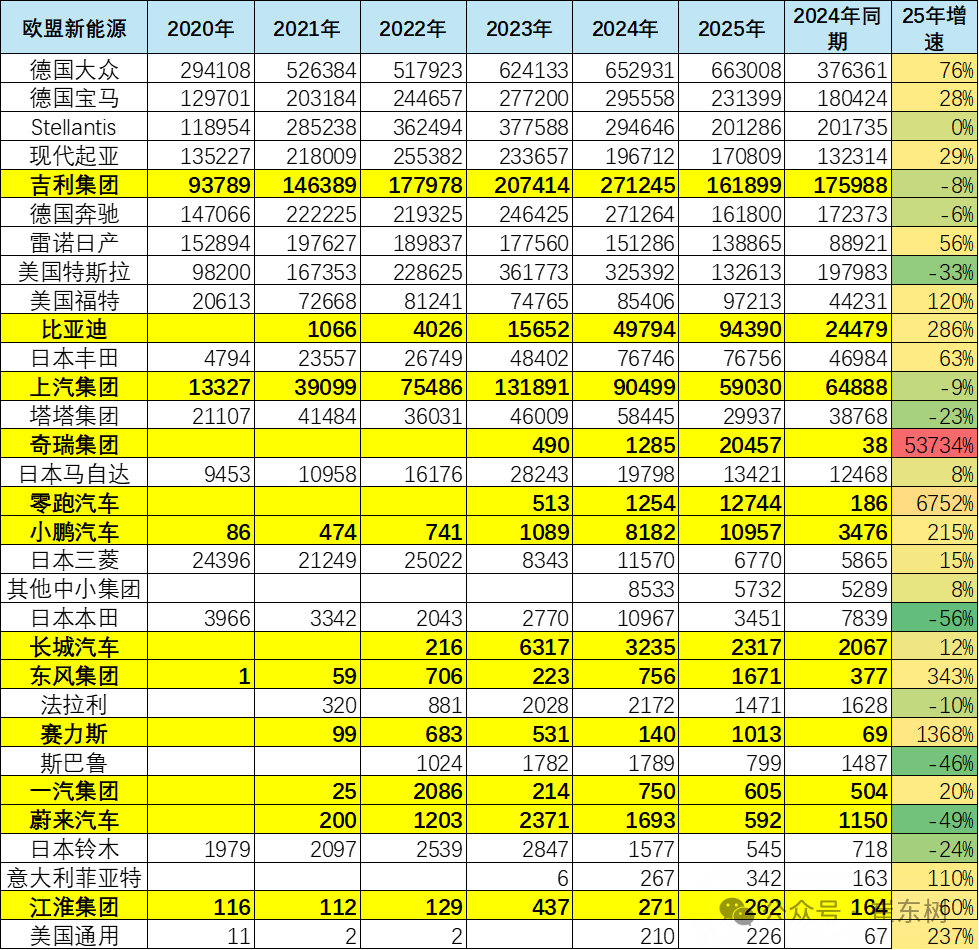Select the 2020年 column header
979x950 pixels.
click(x=201, y=28)
